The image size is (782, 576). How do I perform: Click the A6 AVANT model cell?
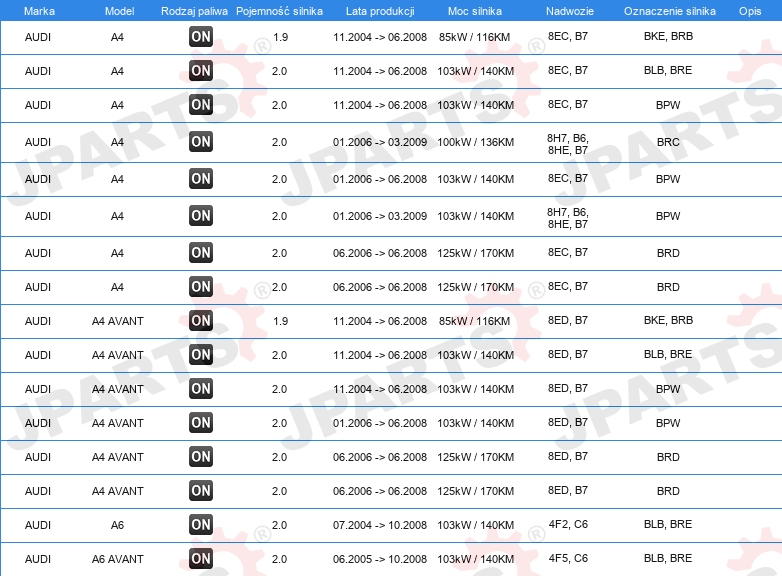click(x=118, y=559)
